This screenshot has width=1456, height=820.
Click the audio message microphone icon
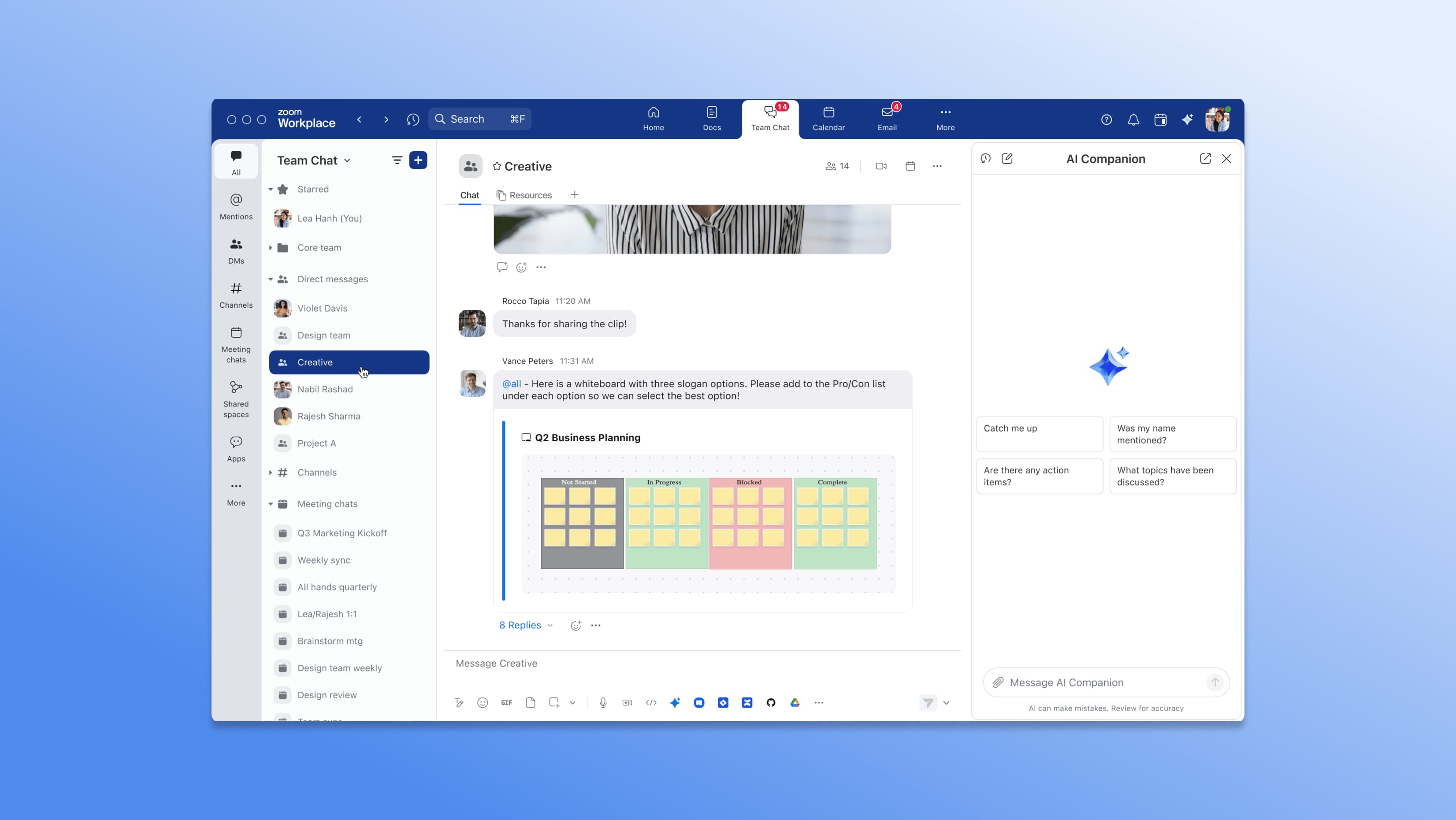[x=603, y=702]
